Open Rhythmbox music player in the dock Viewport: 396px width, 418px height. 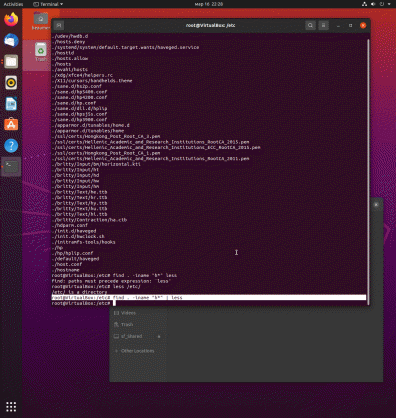[x=11, y=83]
